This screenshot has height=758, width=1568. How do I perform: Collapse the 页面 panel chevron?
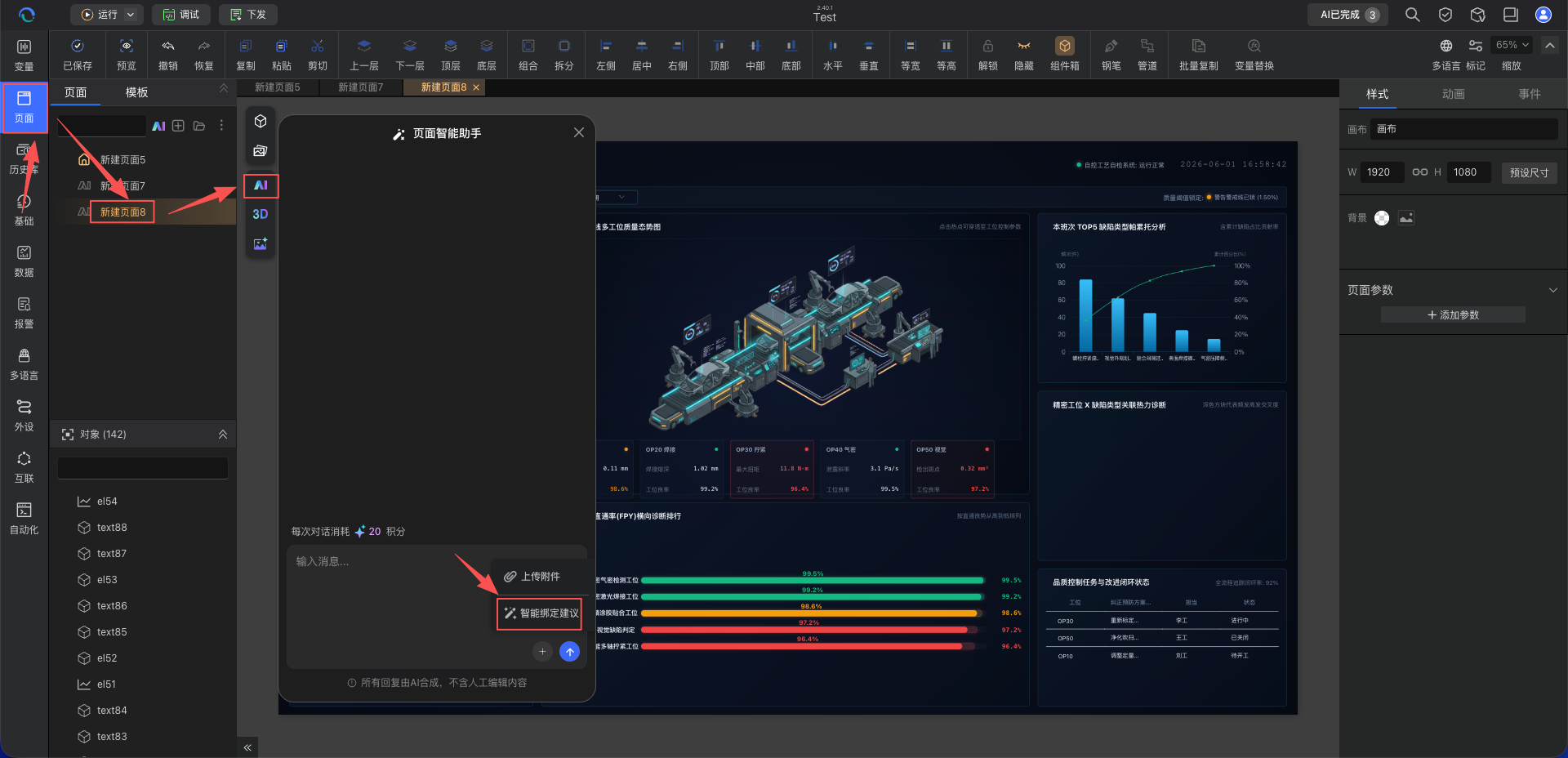point(223,88)
